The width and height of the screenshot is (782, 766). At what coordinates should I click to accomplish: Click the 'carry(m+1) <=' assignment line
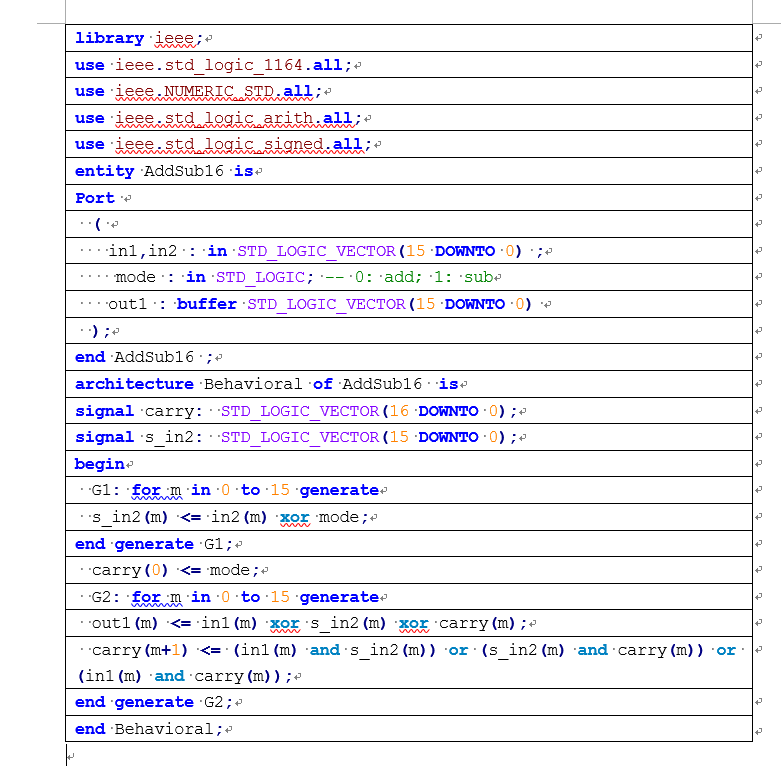click(x=412, y=650)
